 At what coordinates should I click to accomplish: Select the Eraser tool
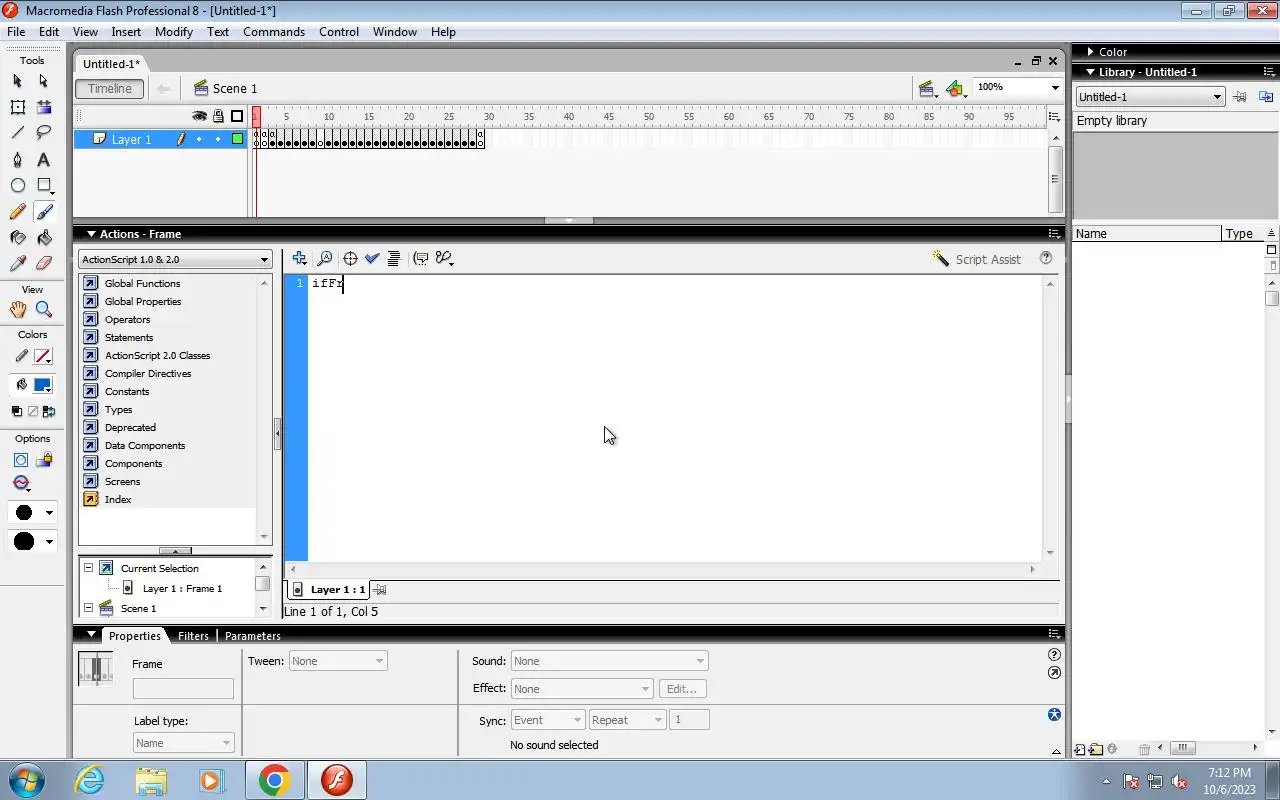pyautogui.click(x=44, y=264)
